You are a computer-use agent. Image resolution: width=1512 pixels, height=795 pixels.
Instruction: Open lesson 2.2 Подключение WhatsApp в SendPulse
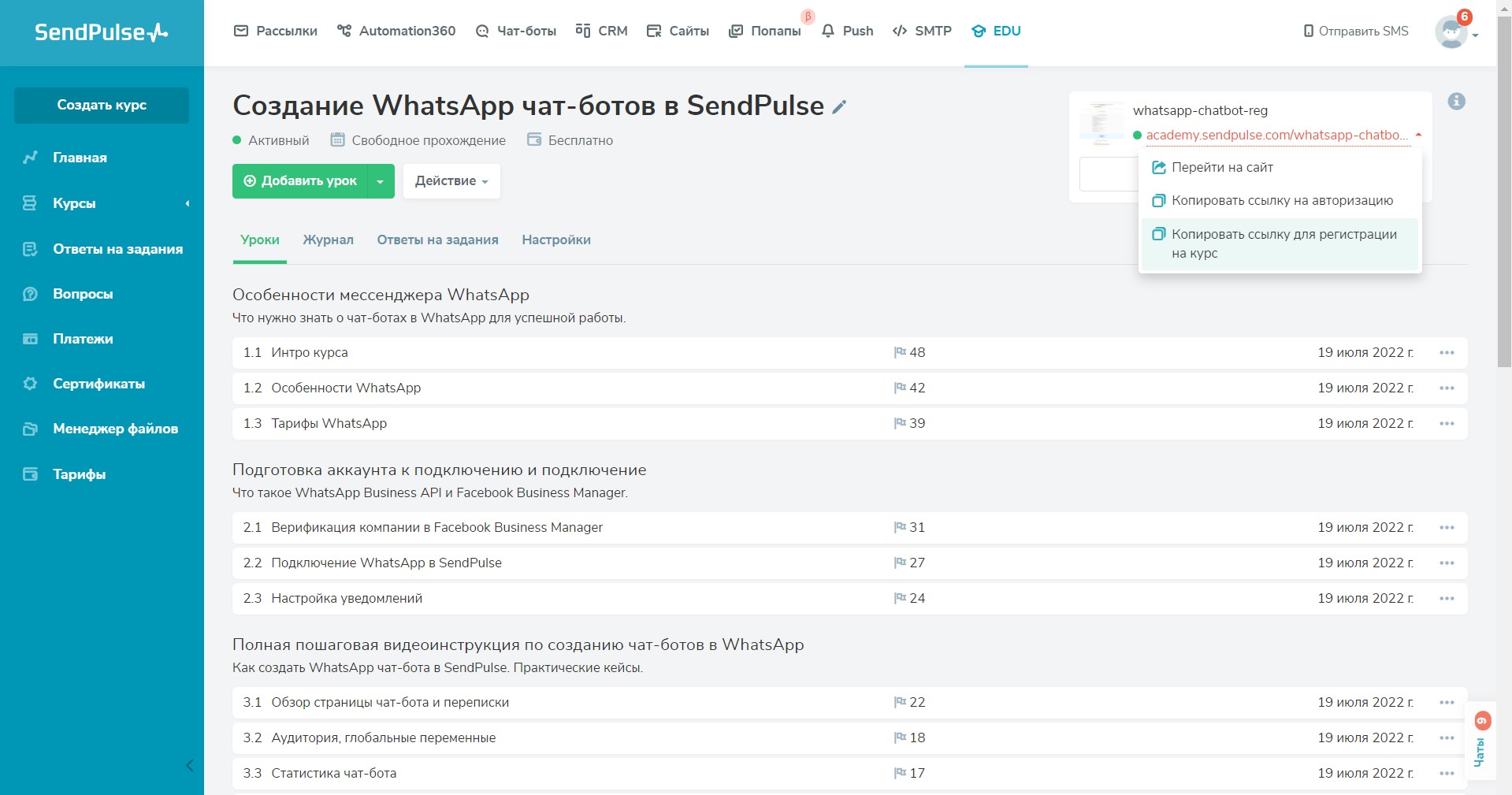849,563
